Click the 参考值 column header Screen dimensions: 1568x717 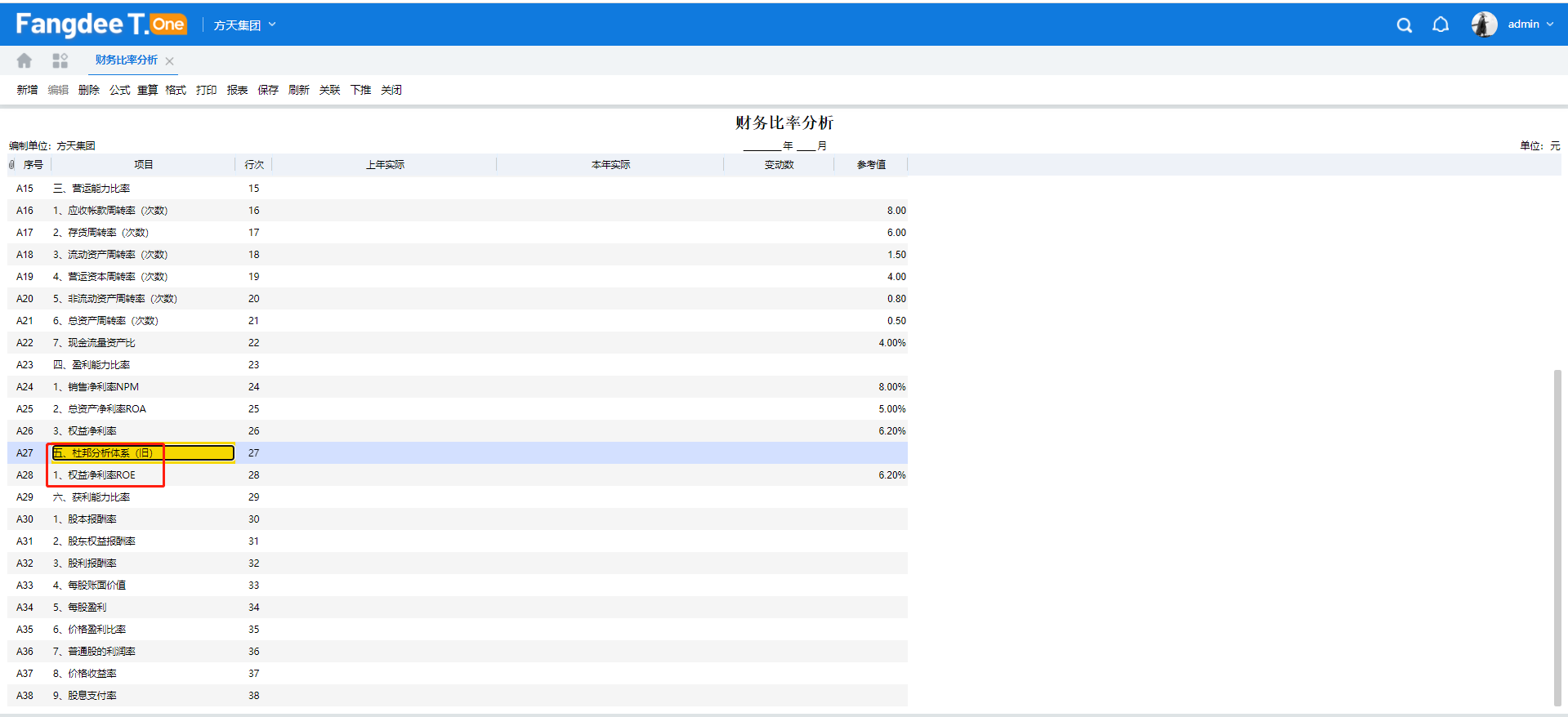pos(871,165)
